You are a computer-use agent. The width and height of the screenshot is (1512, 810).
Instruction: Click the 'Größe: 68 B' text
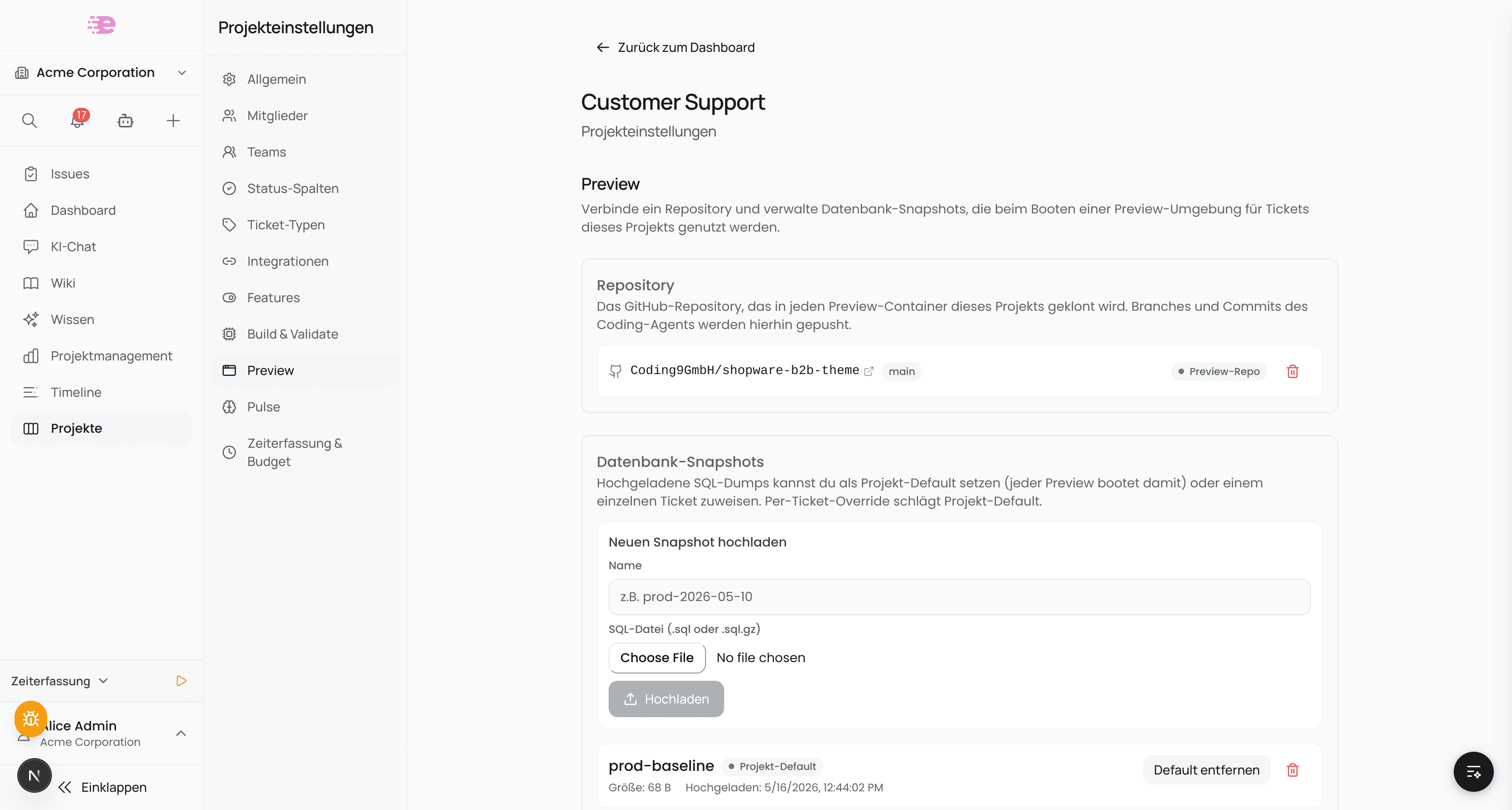[639, 788]
